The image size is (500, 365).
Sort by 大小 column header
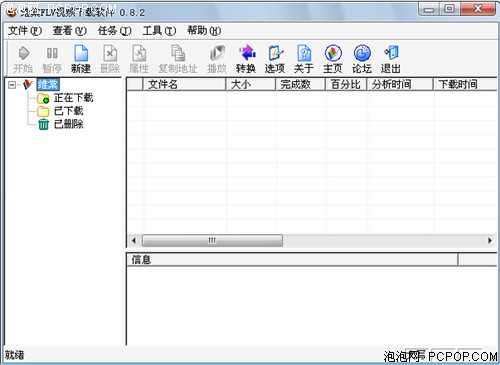tap(251, 84)
